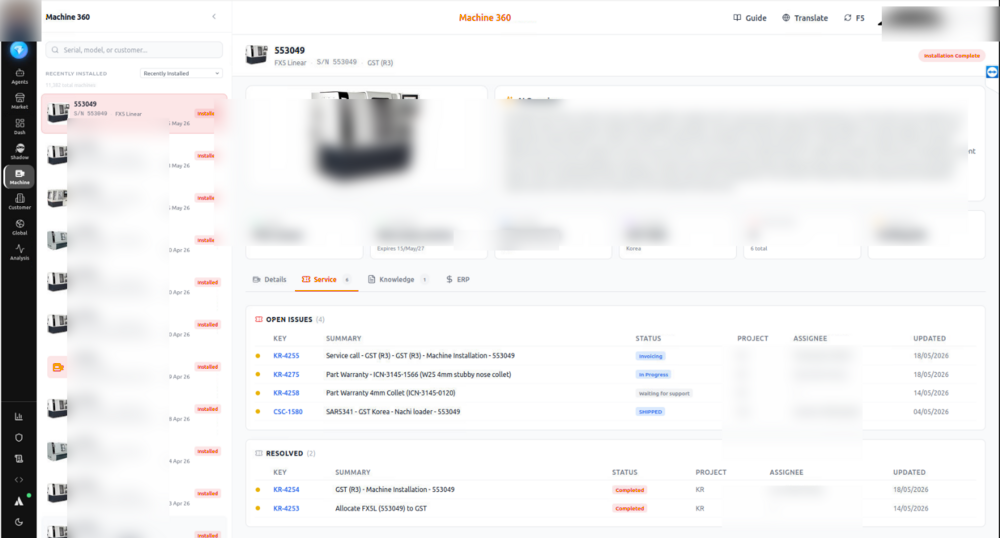The width and height of the screenshot is (1000, 538).
Task: Switch to the Knowledge tab
Action: click(x=397, y=279)
